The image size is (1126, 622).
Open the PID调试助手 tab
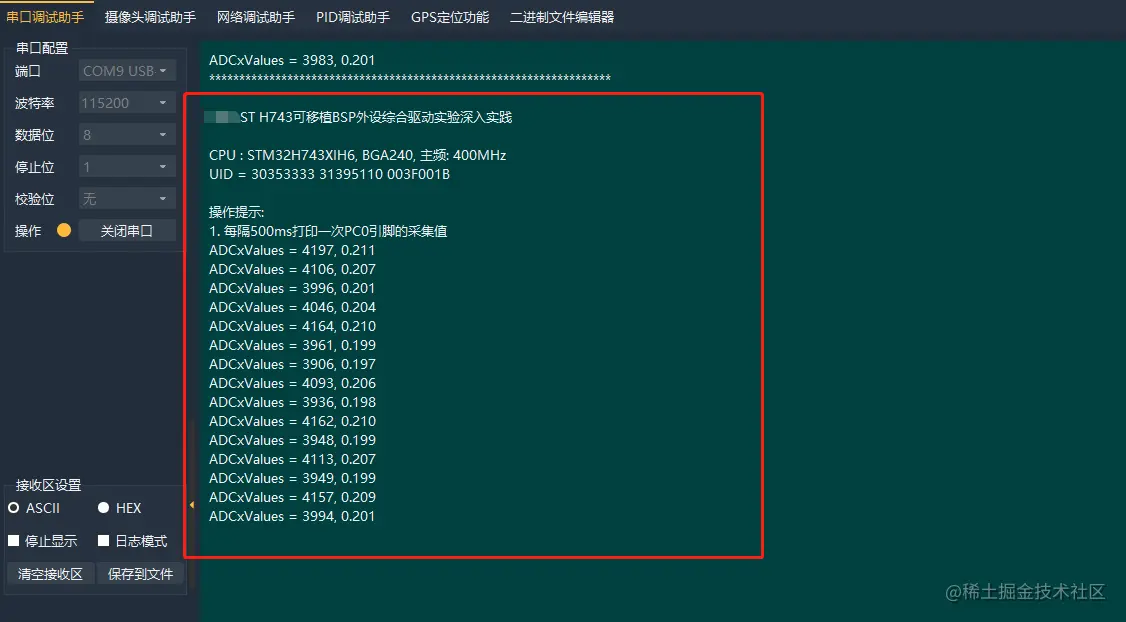point(353,17)
